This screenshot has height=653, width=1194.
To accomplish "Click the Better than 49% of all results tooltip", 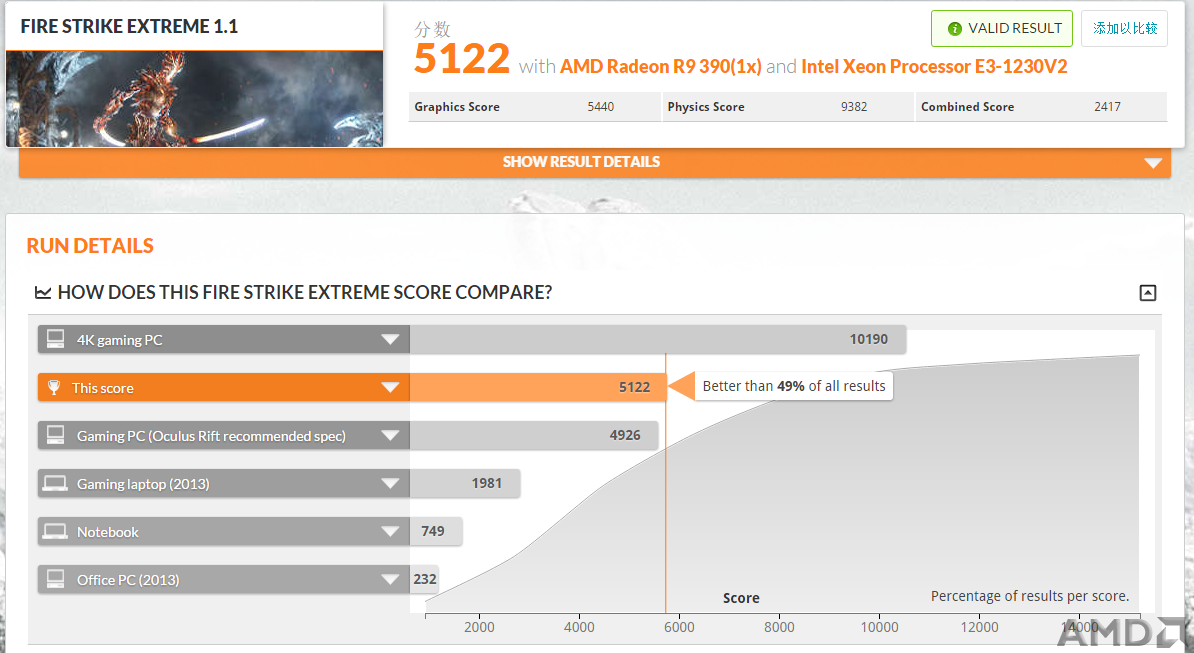I will (x=793, y=386).
